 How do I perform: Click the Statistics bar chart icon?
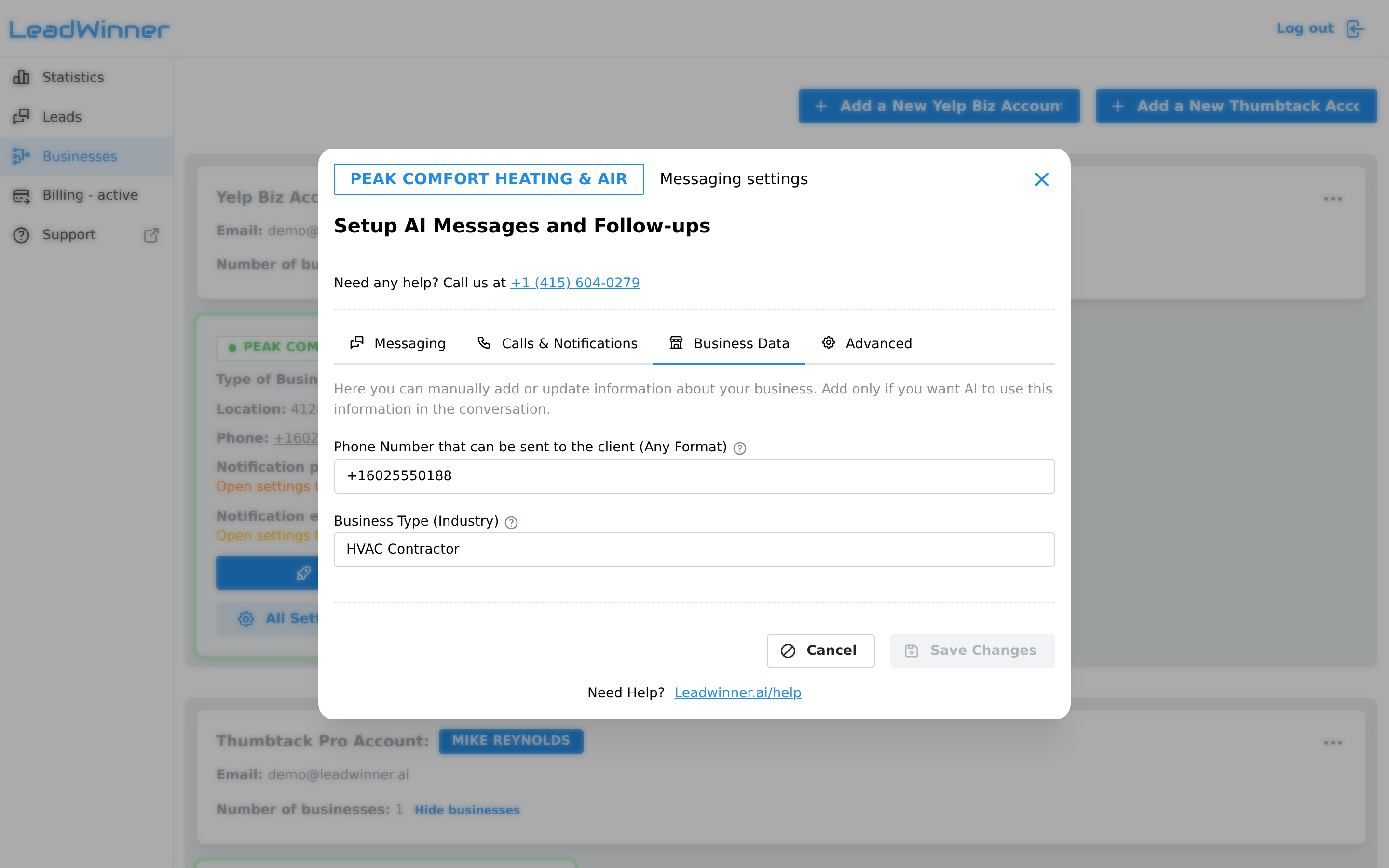click(x=21, y=77)
